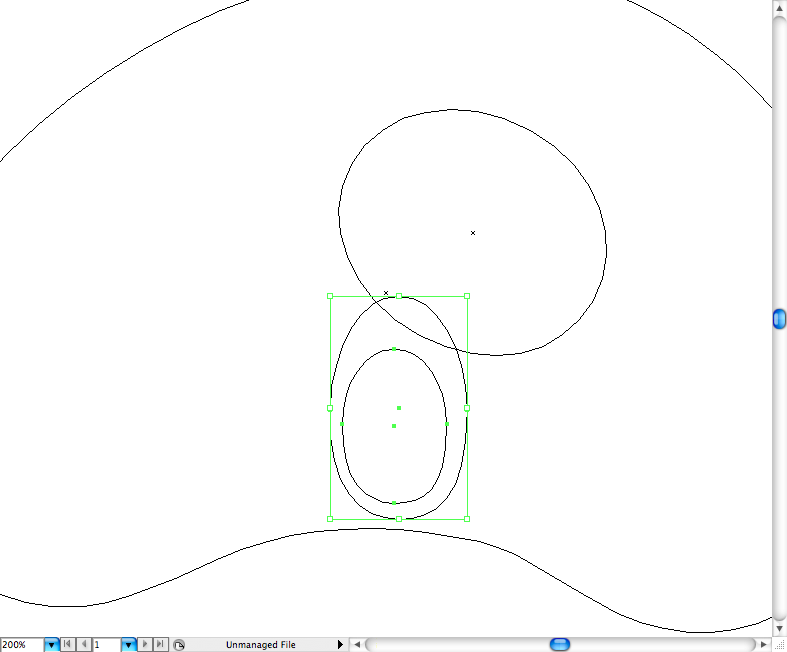Click the artboard number field
This screenshot has height=652, width=787.
[x=106, y=645]
